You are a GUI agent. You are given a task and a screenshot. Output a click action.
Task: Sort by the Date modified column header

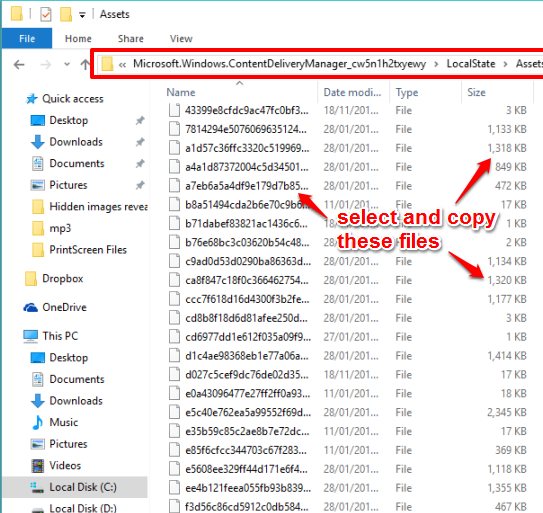pyautogui.click(x=353, y=92)
